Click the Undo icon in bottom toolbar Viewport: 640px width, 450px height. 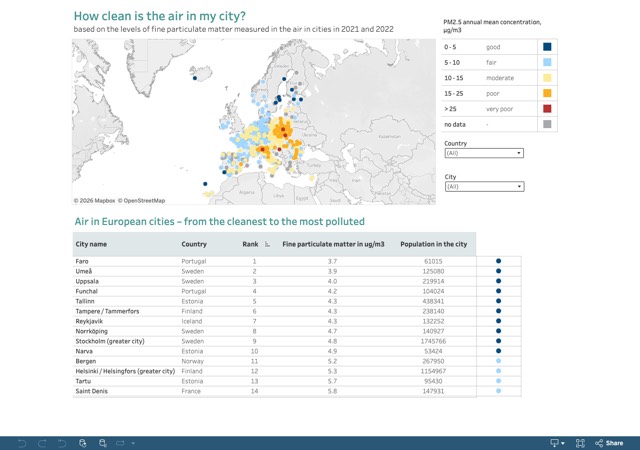[x=22, y=443]
